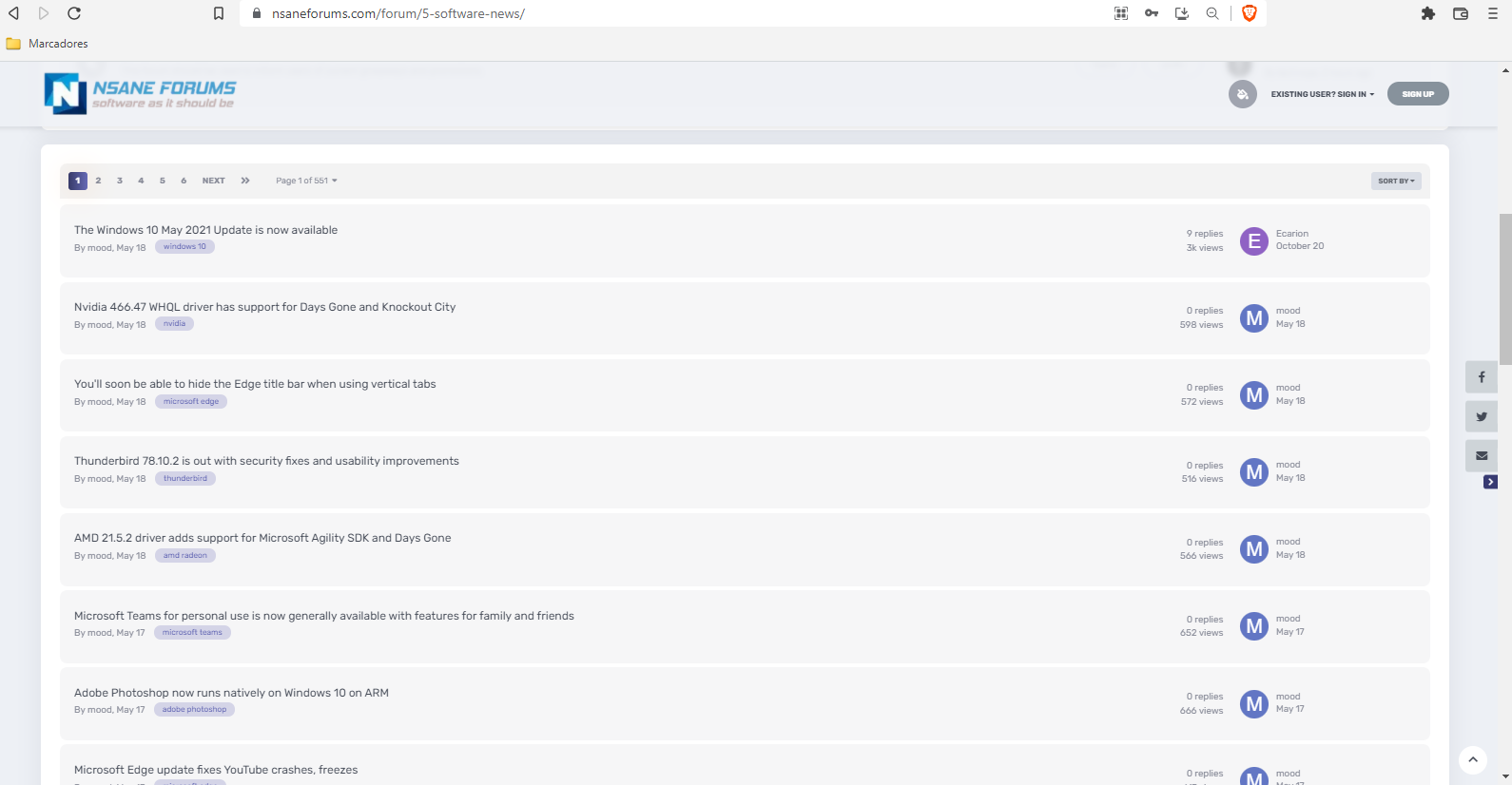Go to page 6
The height and width of the screenshot is (785, 1512).
coord(184,181)
